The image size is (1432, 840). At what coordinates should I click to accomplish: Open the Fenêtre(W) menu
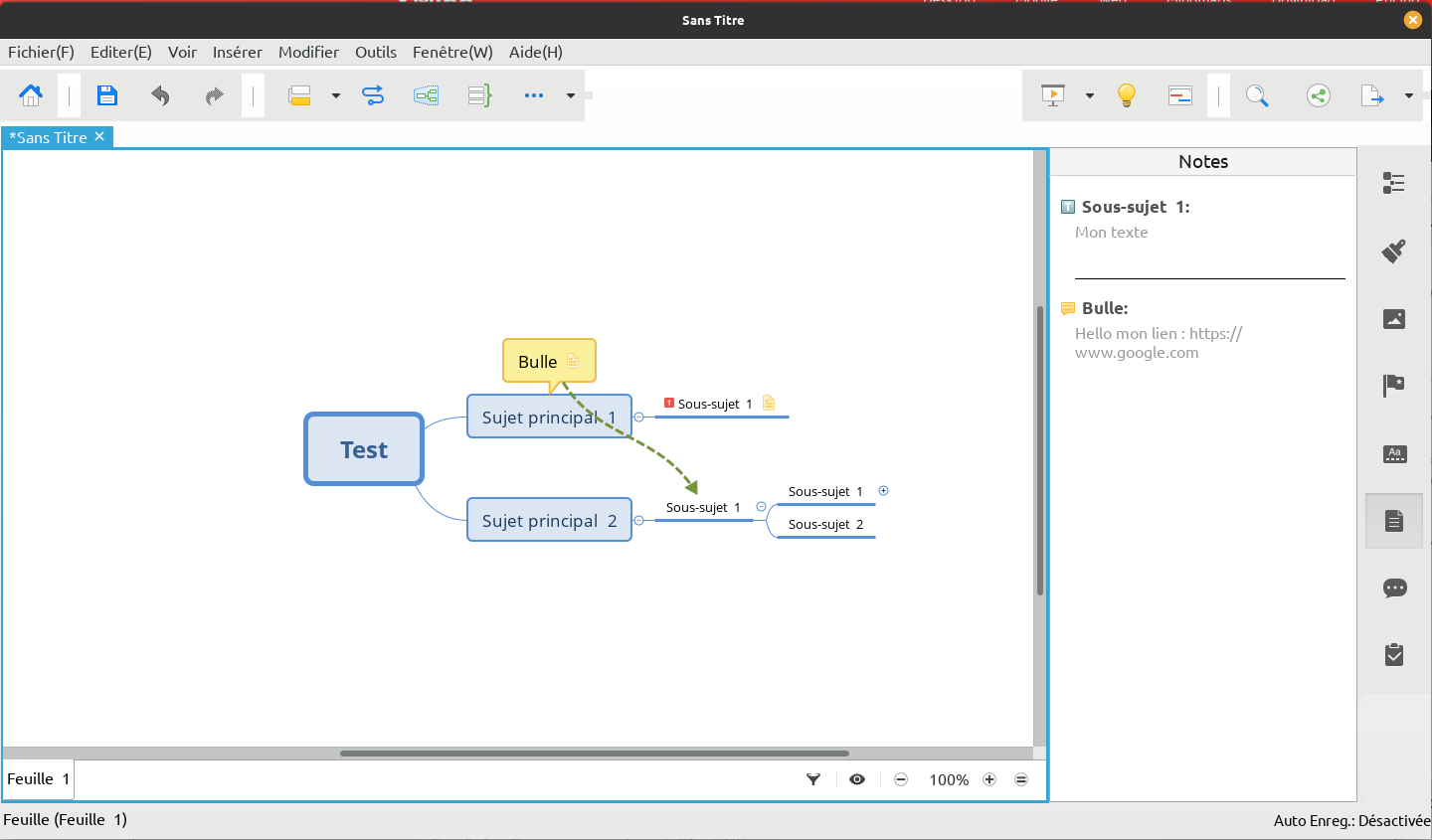click(452, 52)
